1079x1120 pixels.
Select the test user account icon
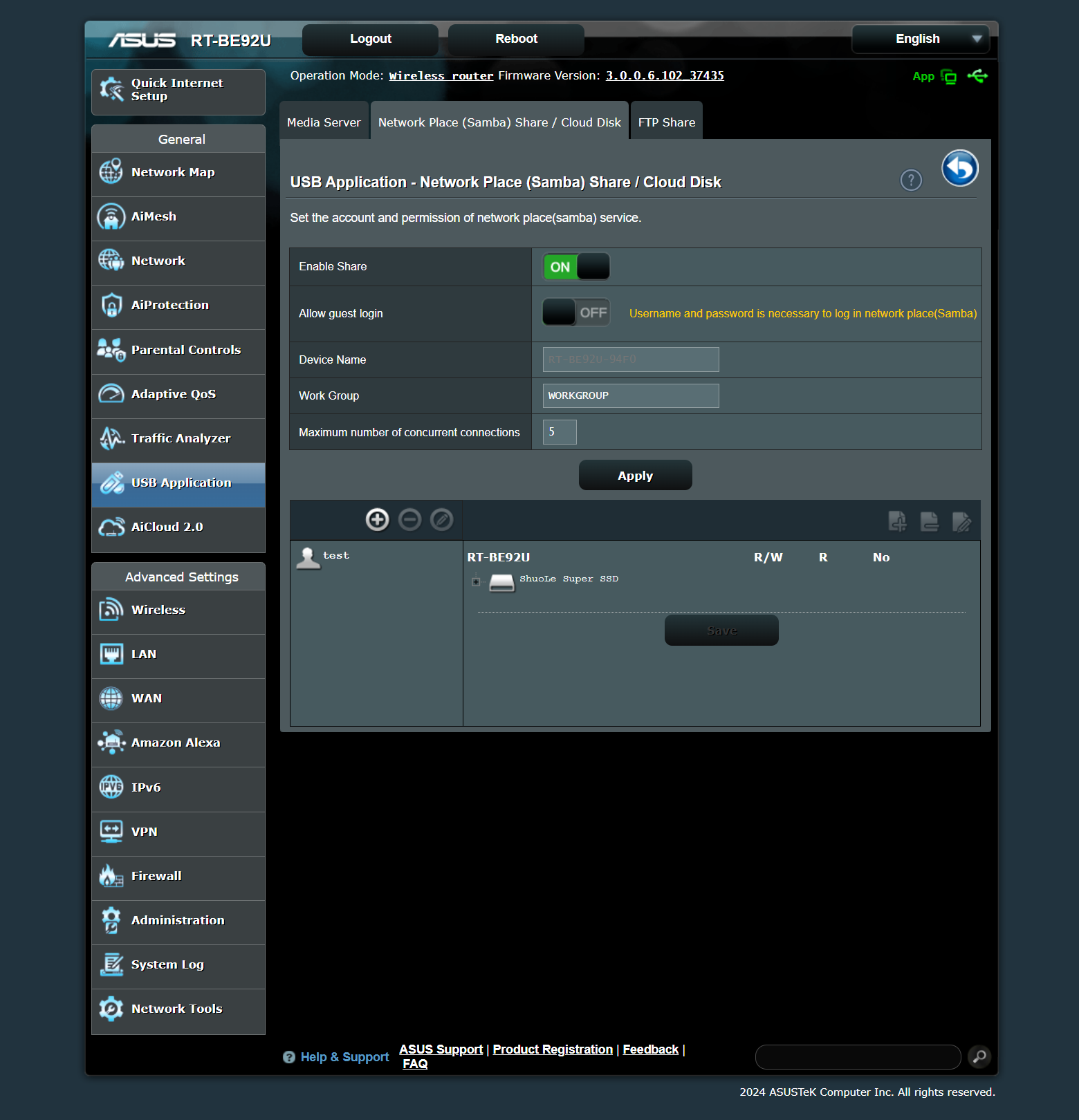tap(308, 557)
